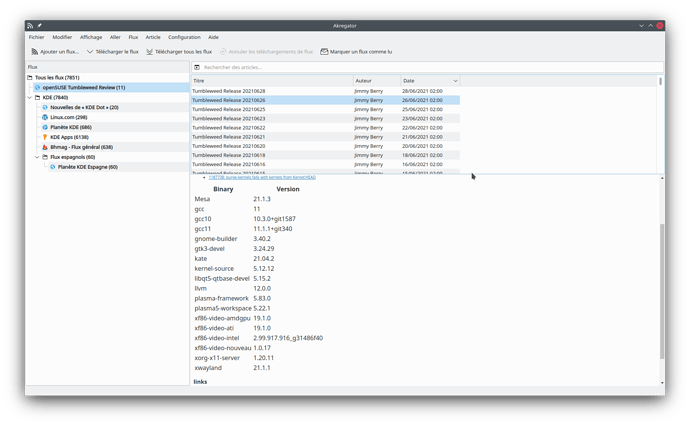Image resolution: width=690 pixels, height=424 pixels.
Task: Click plasma-framework in the binary table
Action: 221,299
